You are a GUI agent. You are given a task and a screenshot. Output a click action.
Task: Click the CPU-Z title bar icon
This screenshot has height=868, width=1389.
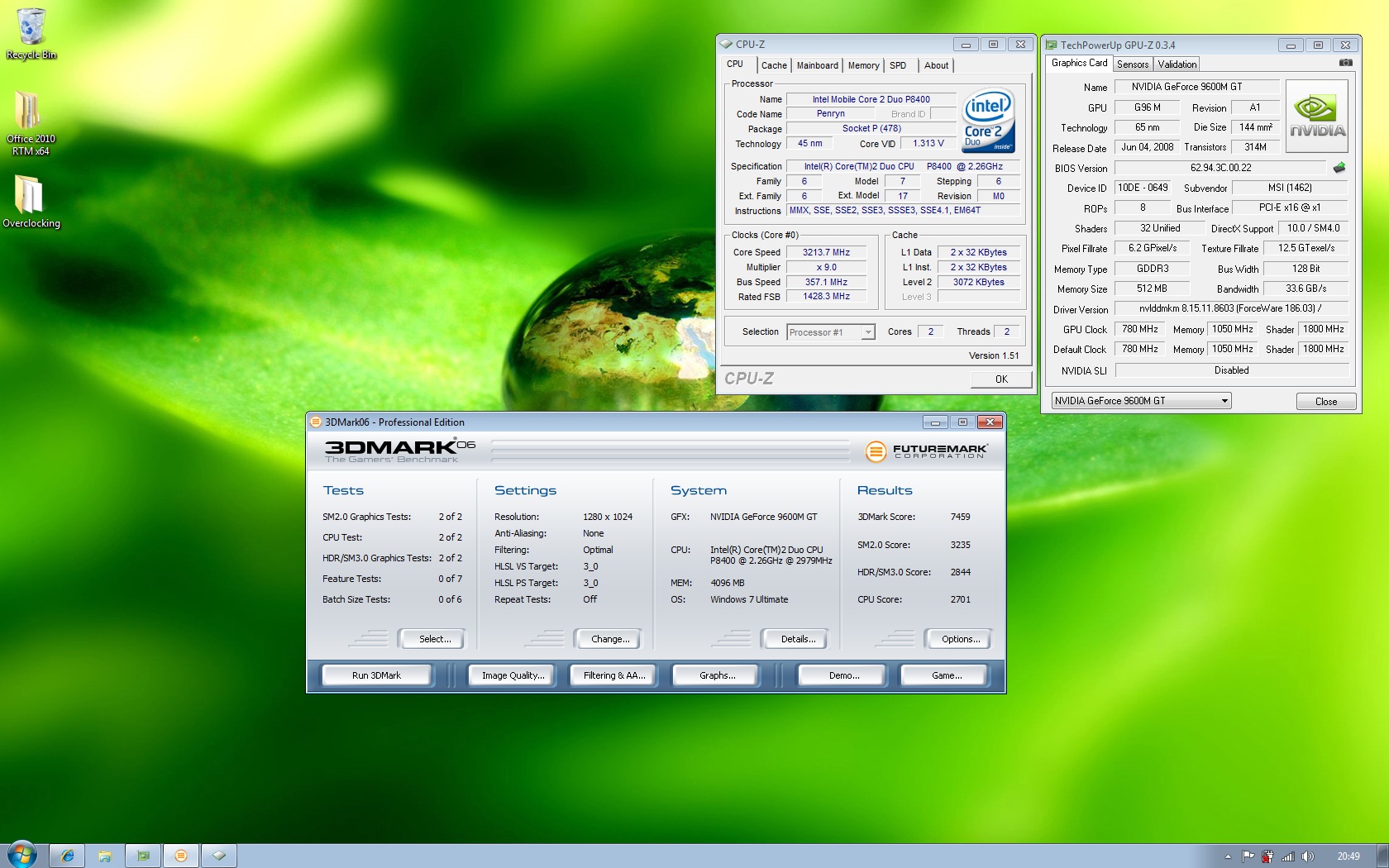click(x=726, y=44)
